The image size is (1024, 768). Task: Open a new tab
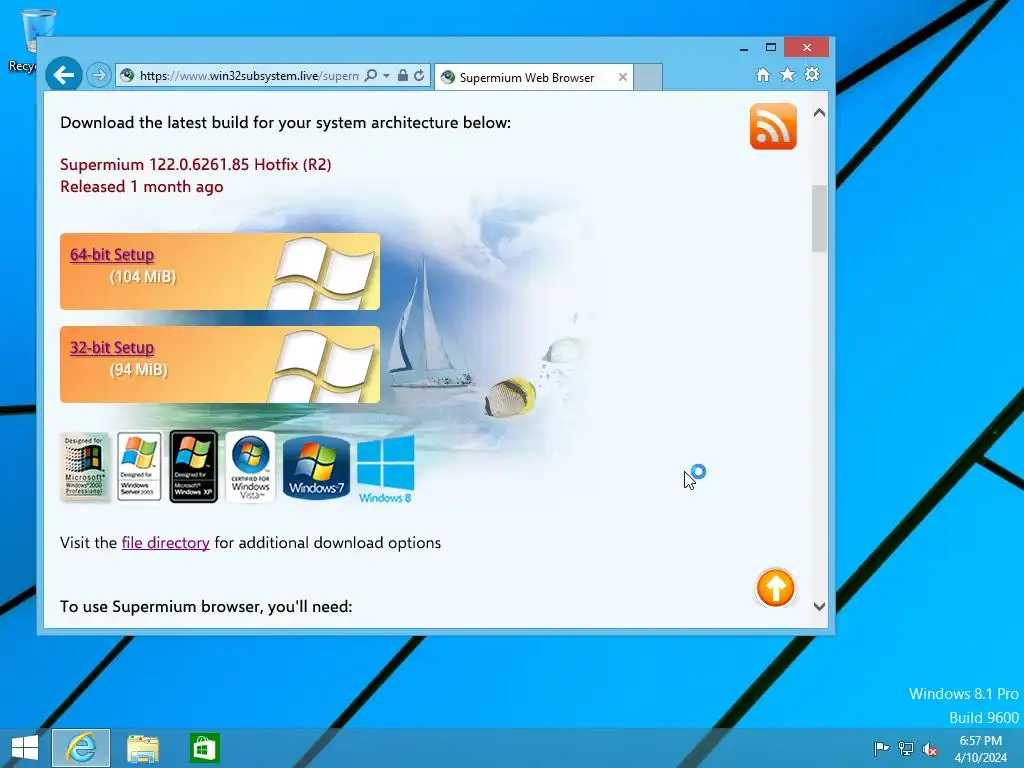[648, 77]
